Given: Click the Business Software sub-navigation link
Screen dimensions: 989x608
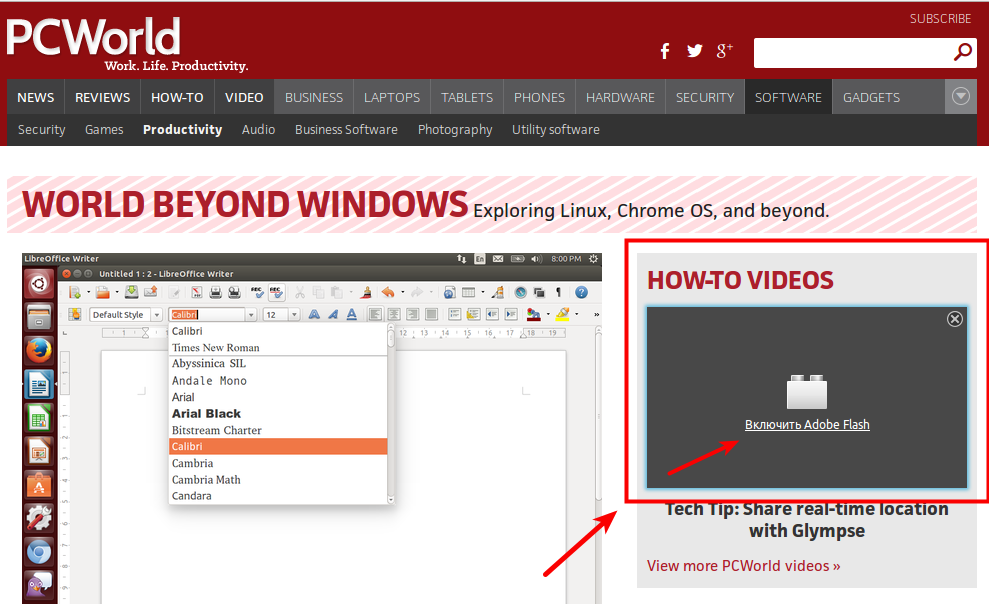Looking at the screenshot, I should (346, 129).
